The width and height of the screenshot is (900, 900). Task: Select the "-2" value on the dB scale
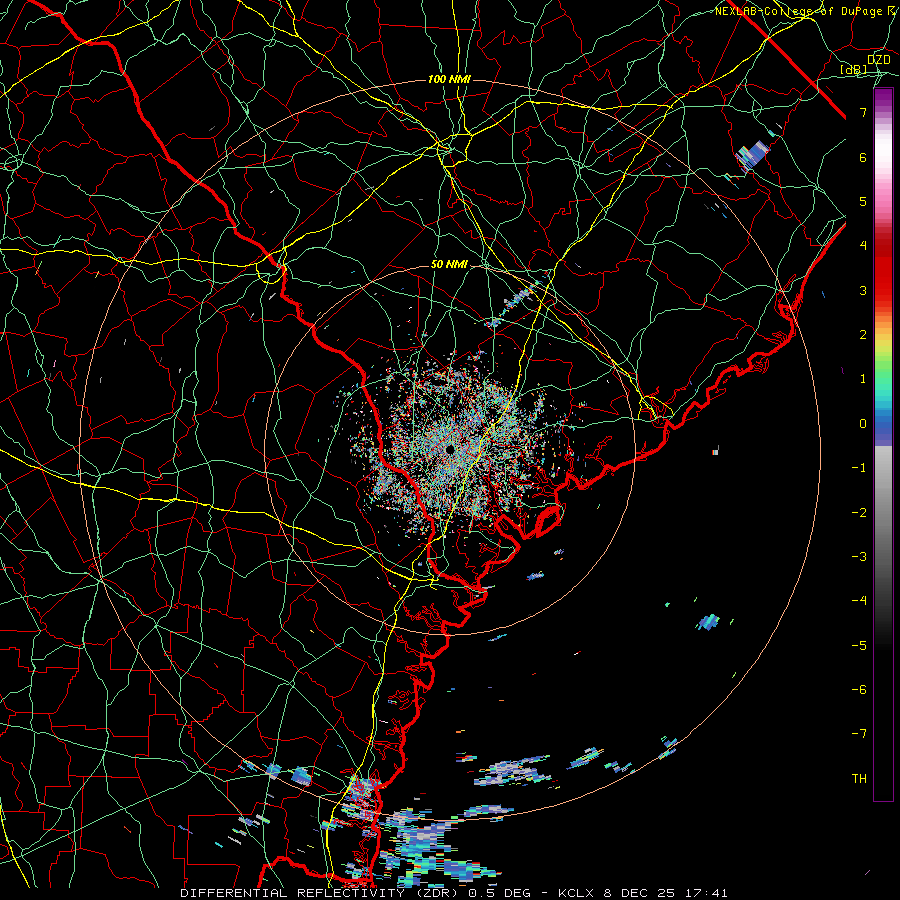pyautogui.click(x=859, y=513)
